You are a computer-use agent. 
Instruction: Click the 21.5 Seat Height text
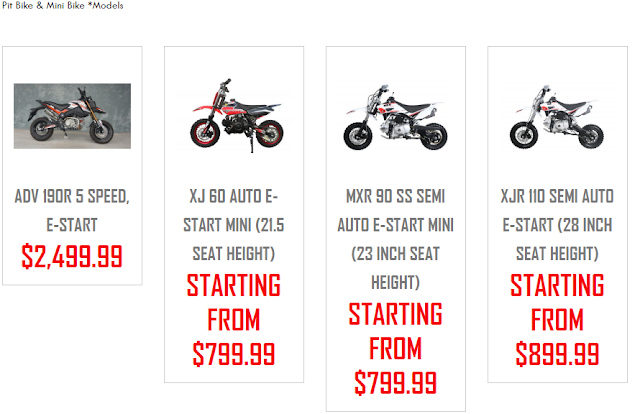pyautogui.click(x=234, y=239)
